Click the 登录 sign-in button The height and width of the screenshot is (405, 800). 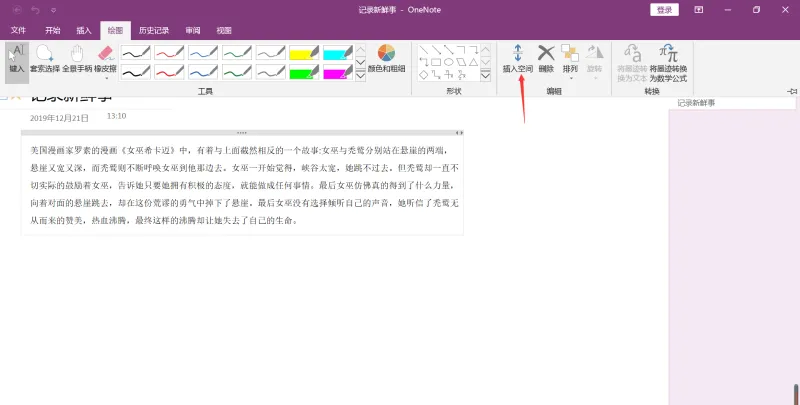tap(664, 10)
